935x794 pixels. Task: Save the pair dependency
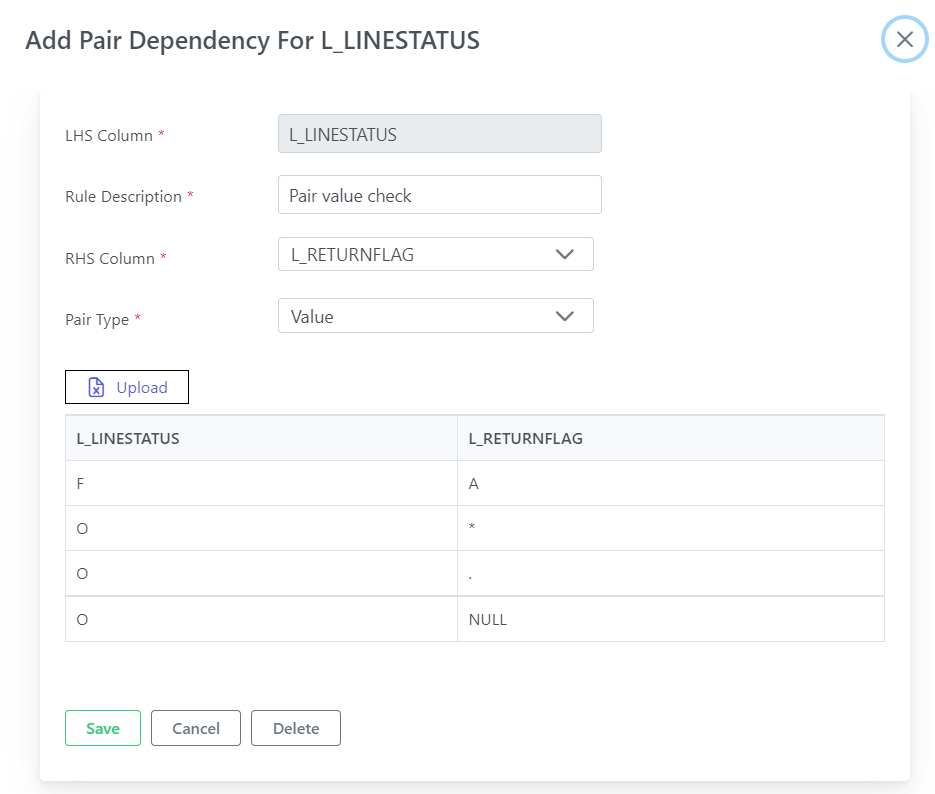point(103,728)
